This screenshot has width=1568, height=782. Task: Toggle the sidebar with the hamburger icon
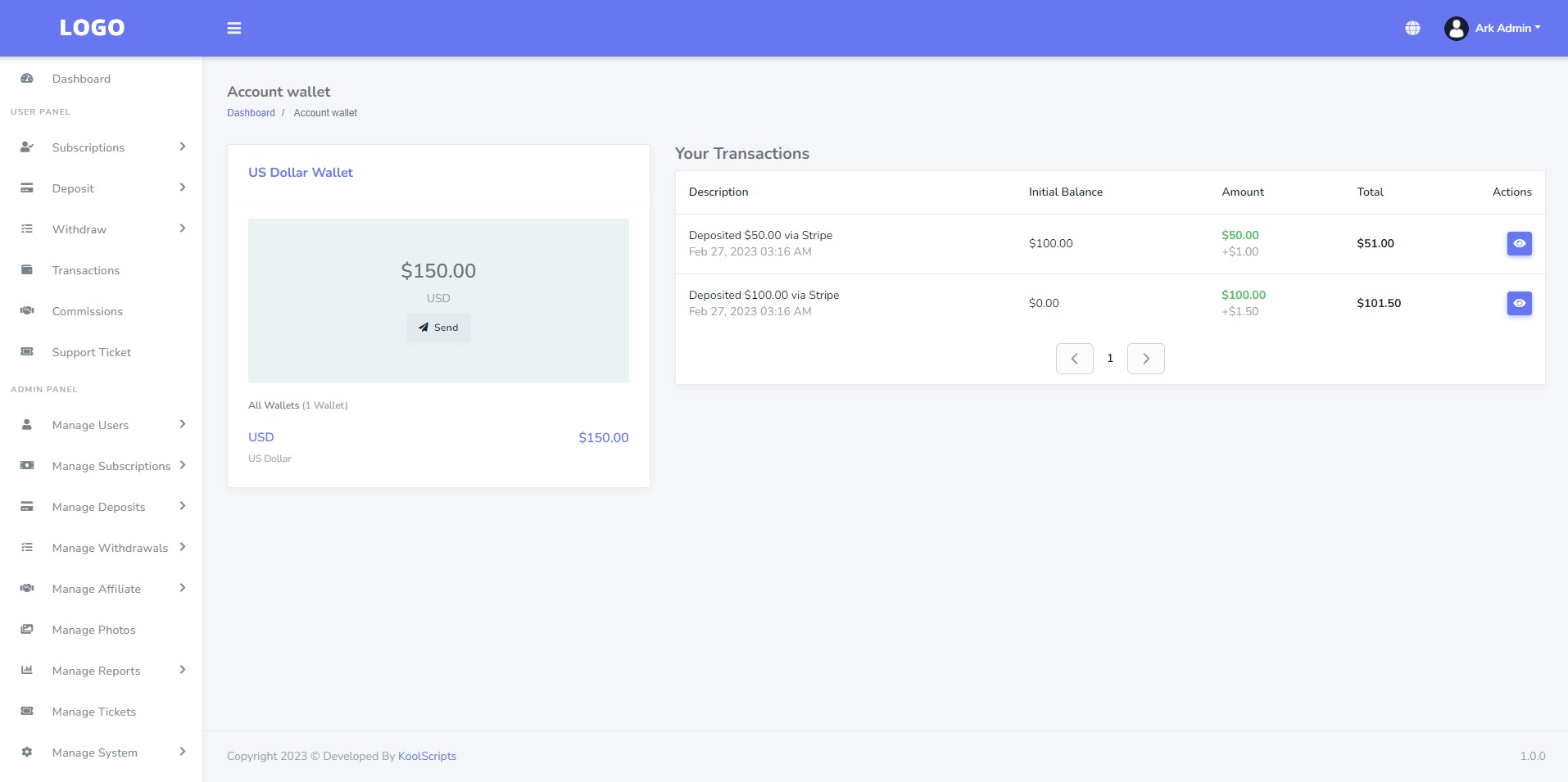click(x=234, y=28)
